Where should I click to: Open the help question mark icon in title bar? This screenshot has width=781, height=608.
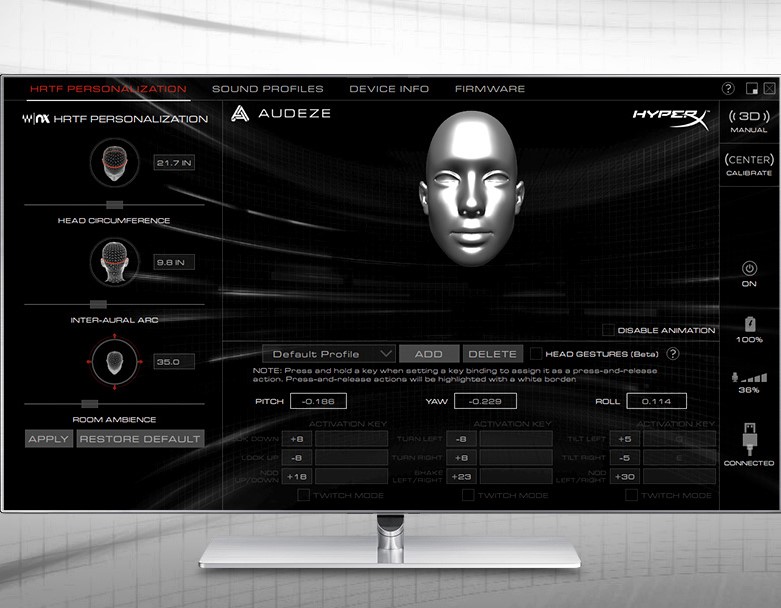[x=728, y=89]
